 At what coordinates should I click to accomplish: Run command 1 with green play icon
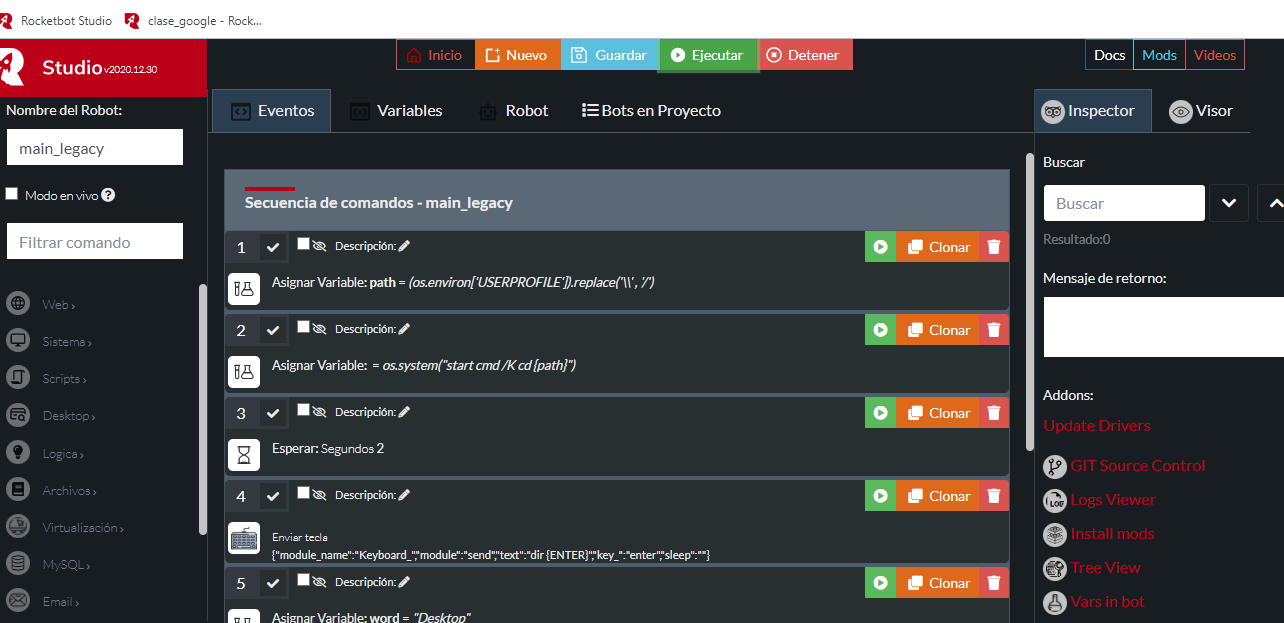click(880, 247)
